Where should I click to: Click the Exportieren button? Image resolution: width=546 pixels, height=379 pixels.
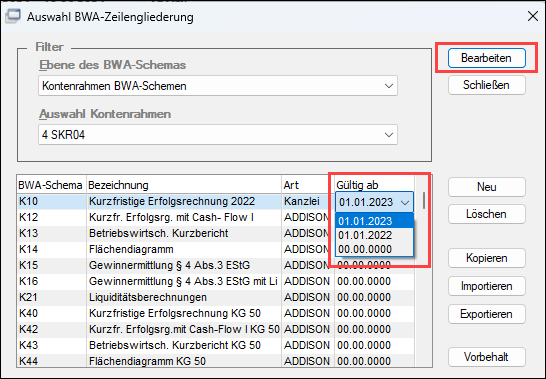pos(486,314)
